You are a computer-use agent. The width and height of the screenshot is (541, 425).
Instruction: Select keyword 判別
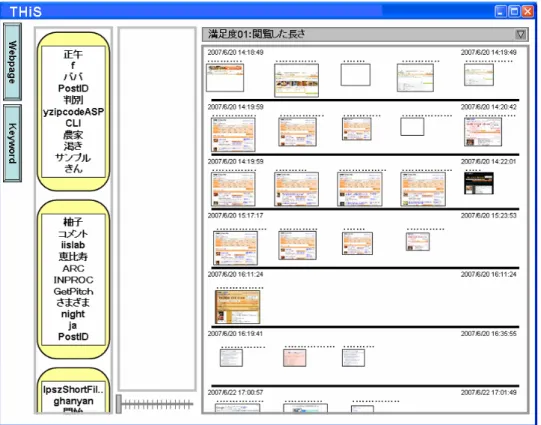tap(73, 100)
